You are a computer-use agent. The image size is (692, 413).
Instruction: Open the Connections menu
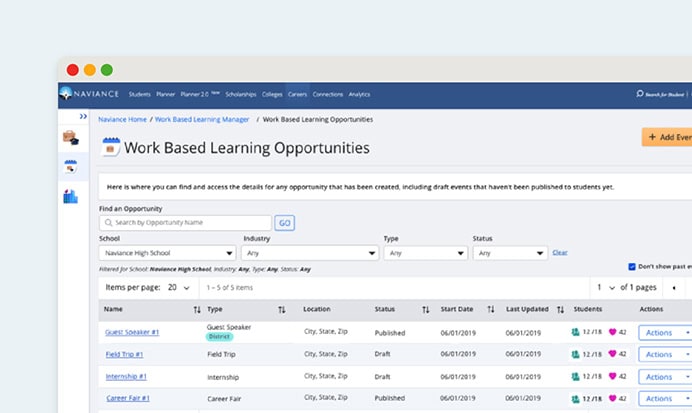tap(327, 94)
